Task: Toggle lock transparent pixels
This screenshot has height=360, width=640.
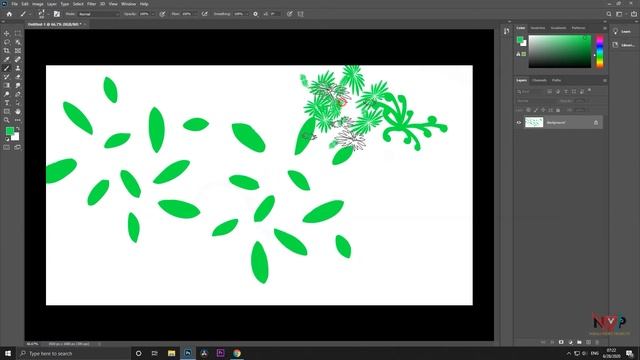Action: pos(529,110)
